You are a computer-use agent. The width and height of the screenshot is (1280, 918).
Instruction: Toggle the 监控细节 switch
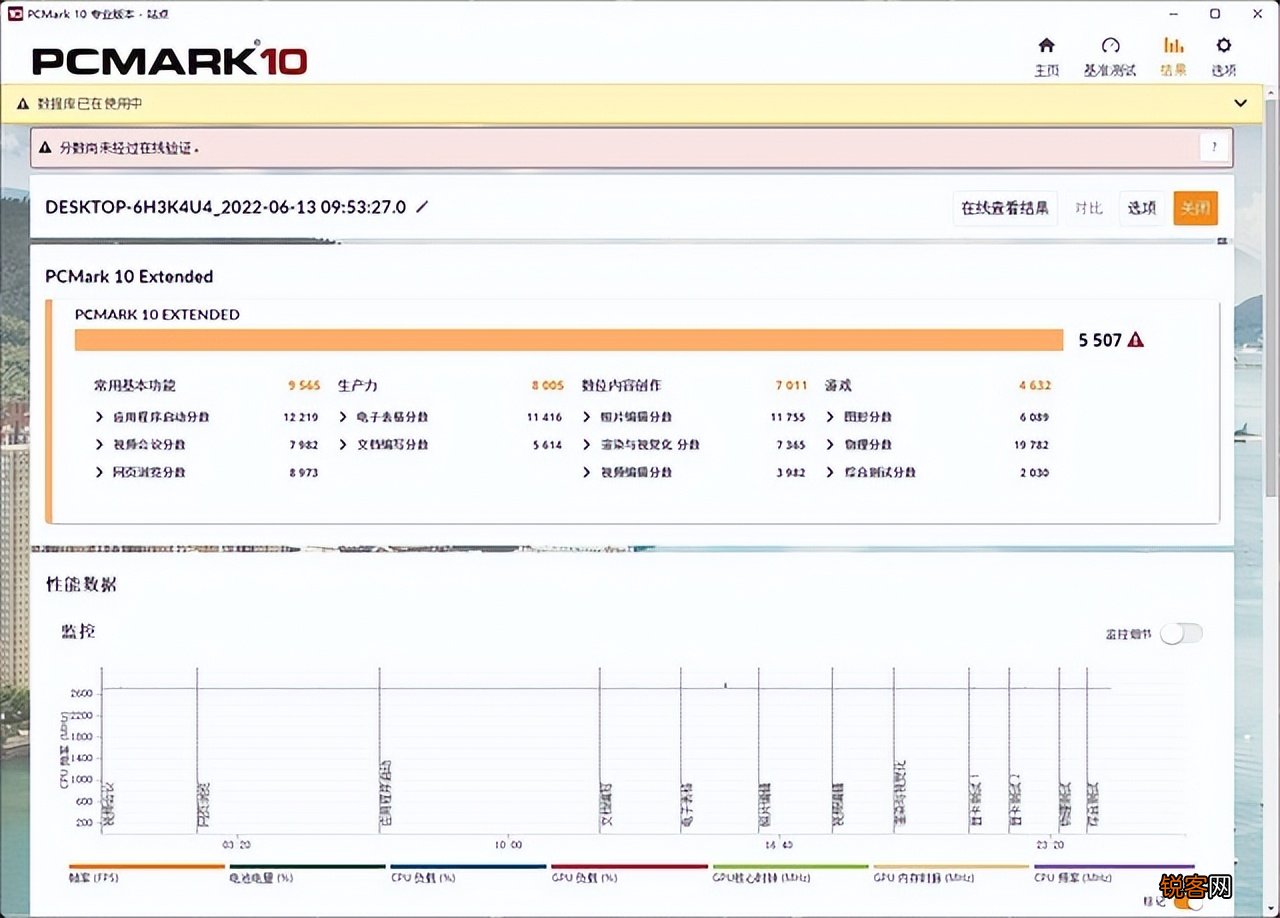[x=1181, y=633]
